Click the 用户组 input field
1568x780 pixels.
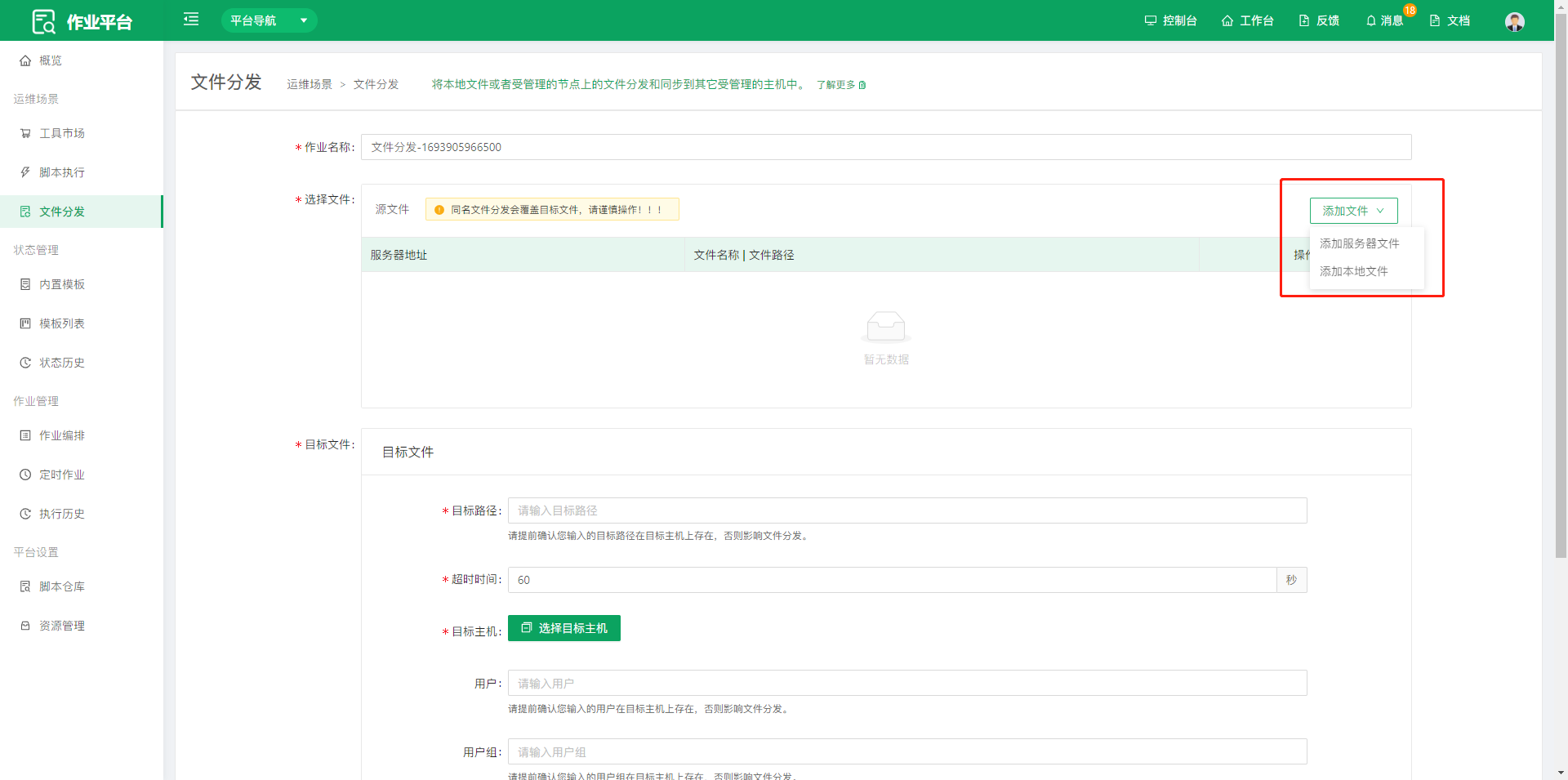pyautogui.click(x=907, y=751)
